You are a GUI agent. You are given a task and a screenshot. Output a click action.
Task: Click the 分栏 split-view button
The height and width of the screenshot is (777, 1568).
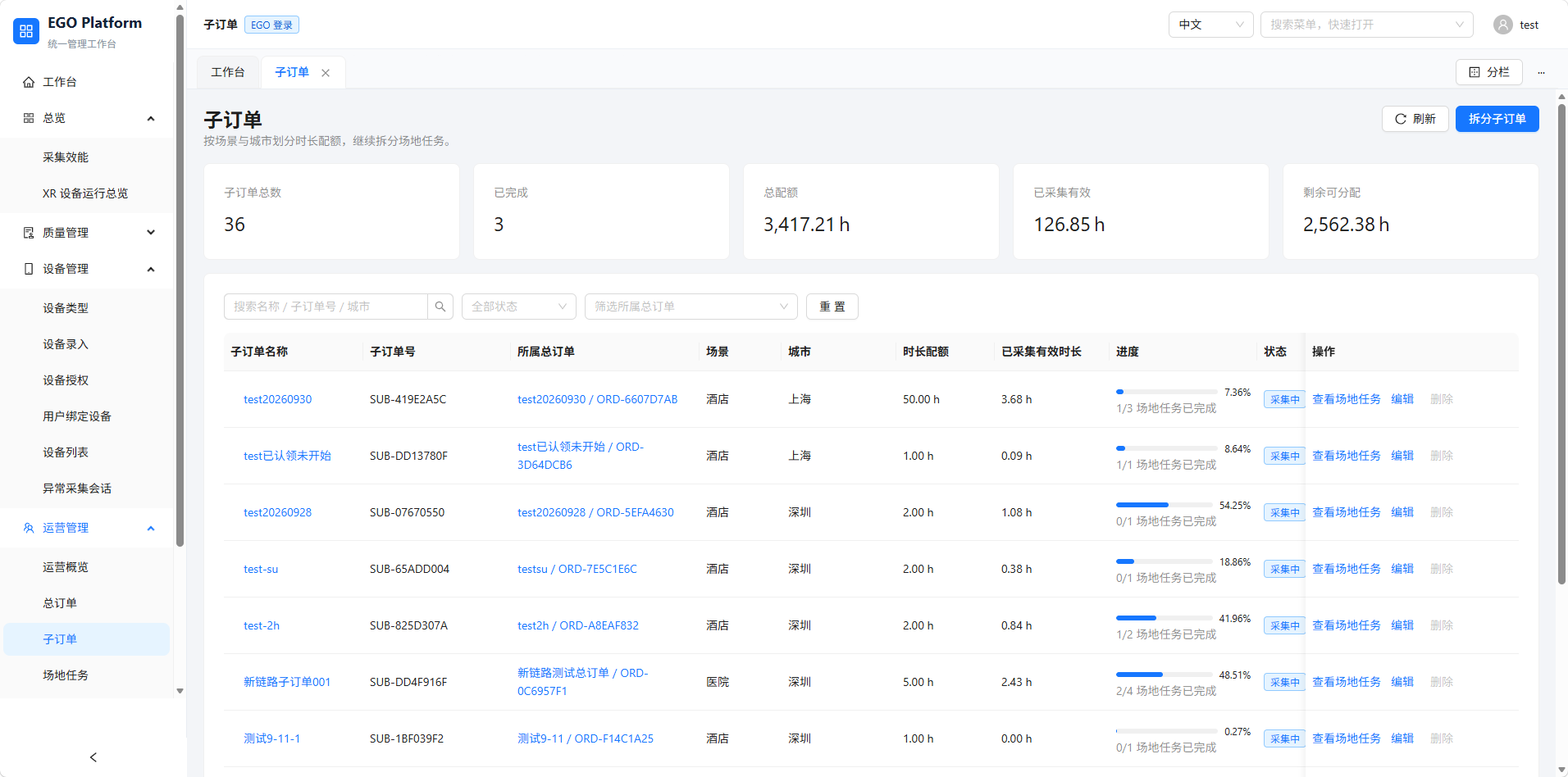(x=1489, y=72)
